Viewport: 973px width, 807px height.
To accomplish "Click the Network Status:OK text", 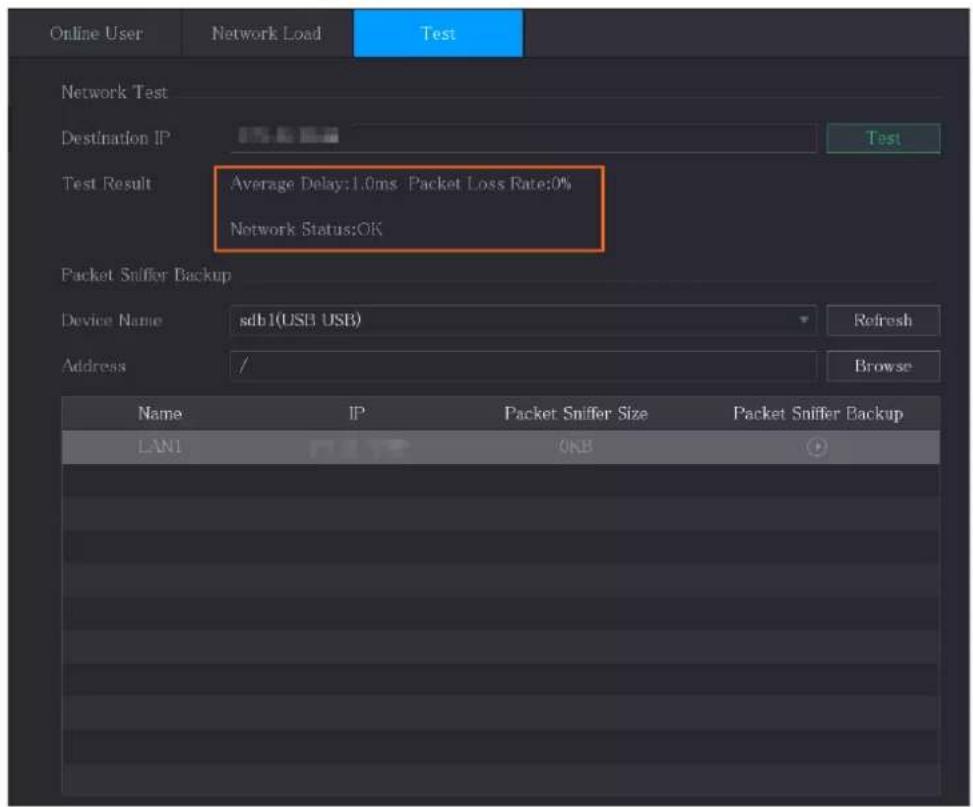I will (x=306, y=229).
